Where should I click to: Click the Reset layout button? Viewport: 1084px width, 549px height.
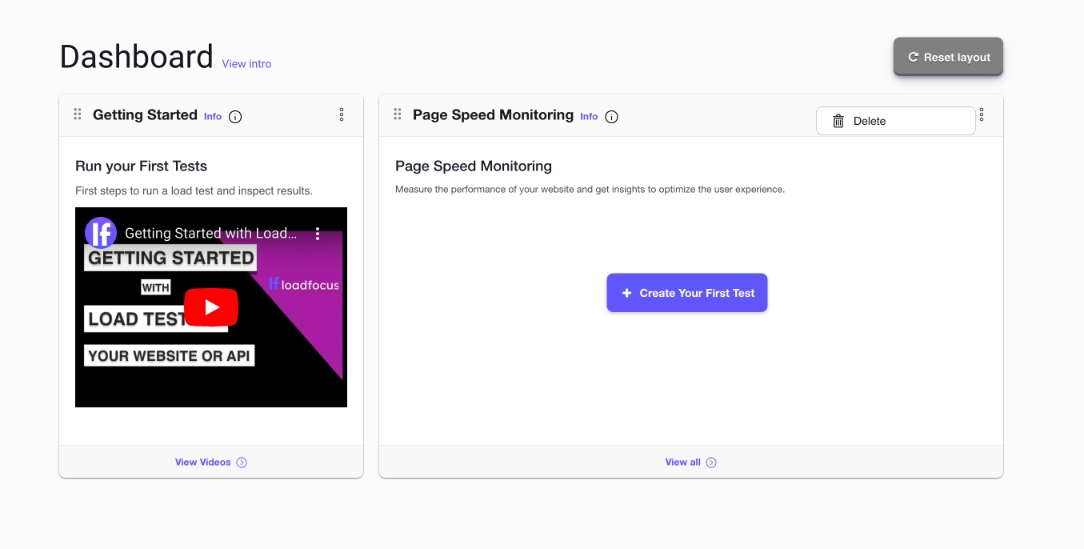[x=947, y=57]
